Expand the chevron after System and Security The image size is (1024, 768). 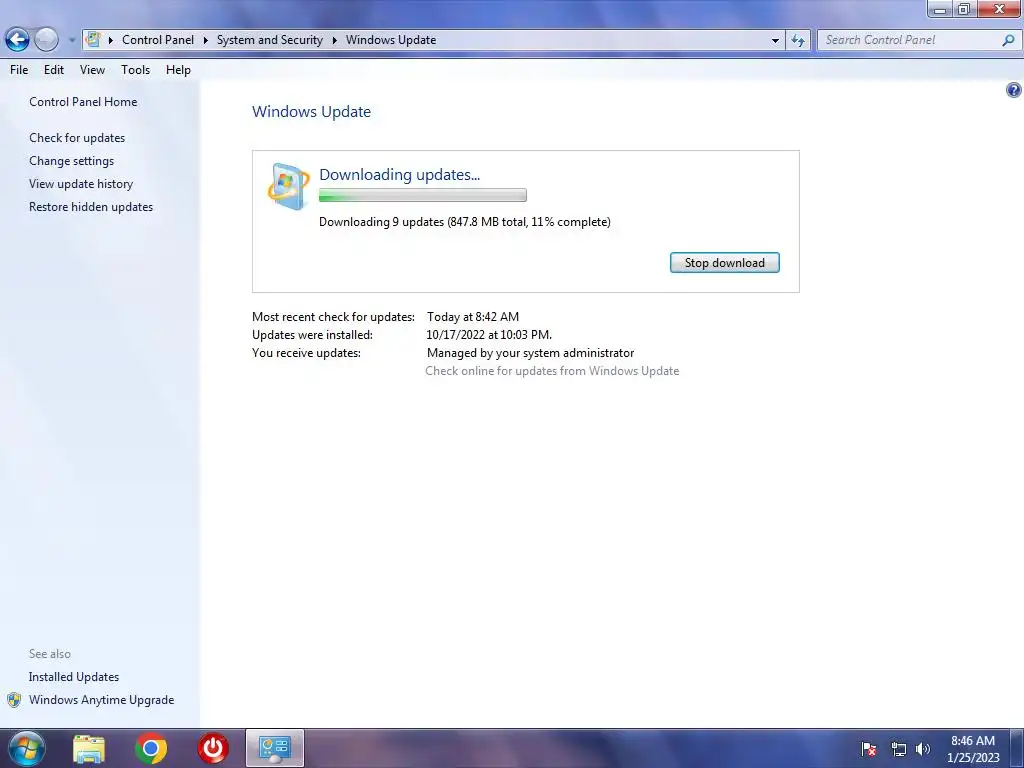[334, 40]
